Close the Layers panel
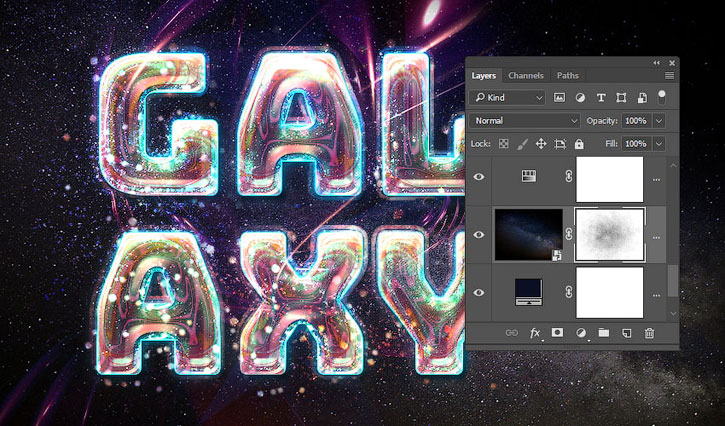The image size is (725, 426). tap(672, 63)
